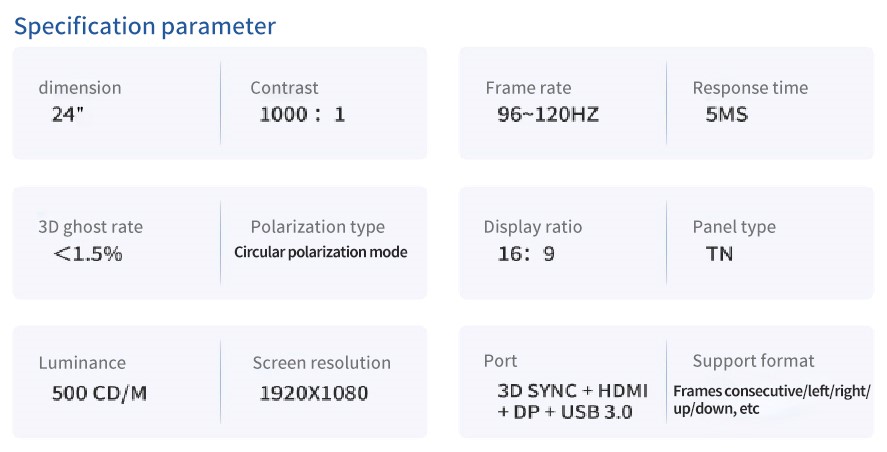The width and height of the screenshot is (887, 452).
Task: Click the Luminance label
Action: (x=82, y=363)
